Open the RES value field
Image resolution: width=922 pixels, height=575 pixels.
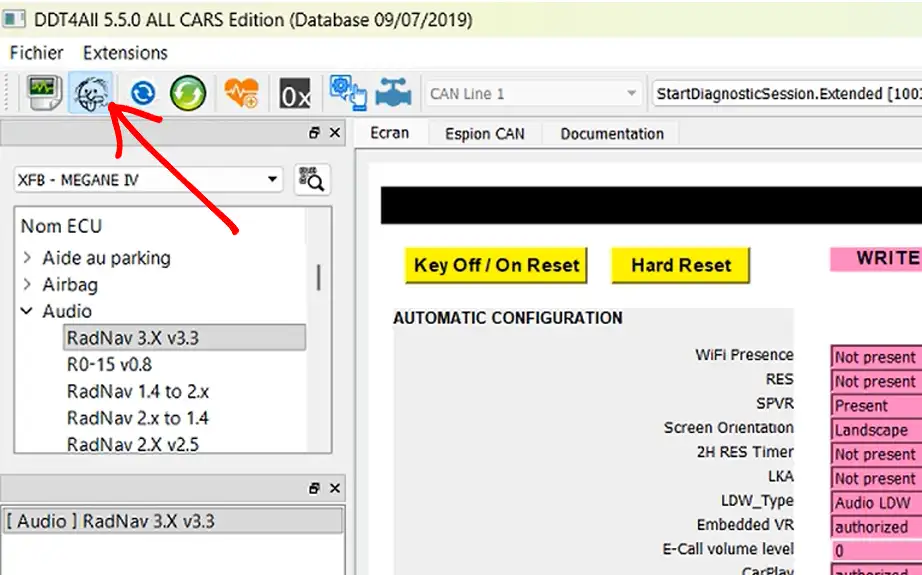pos(876,381)
